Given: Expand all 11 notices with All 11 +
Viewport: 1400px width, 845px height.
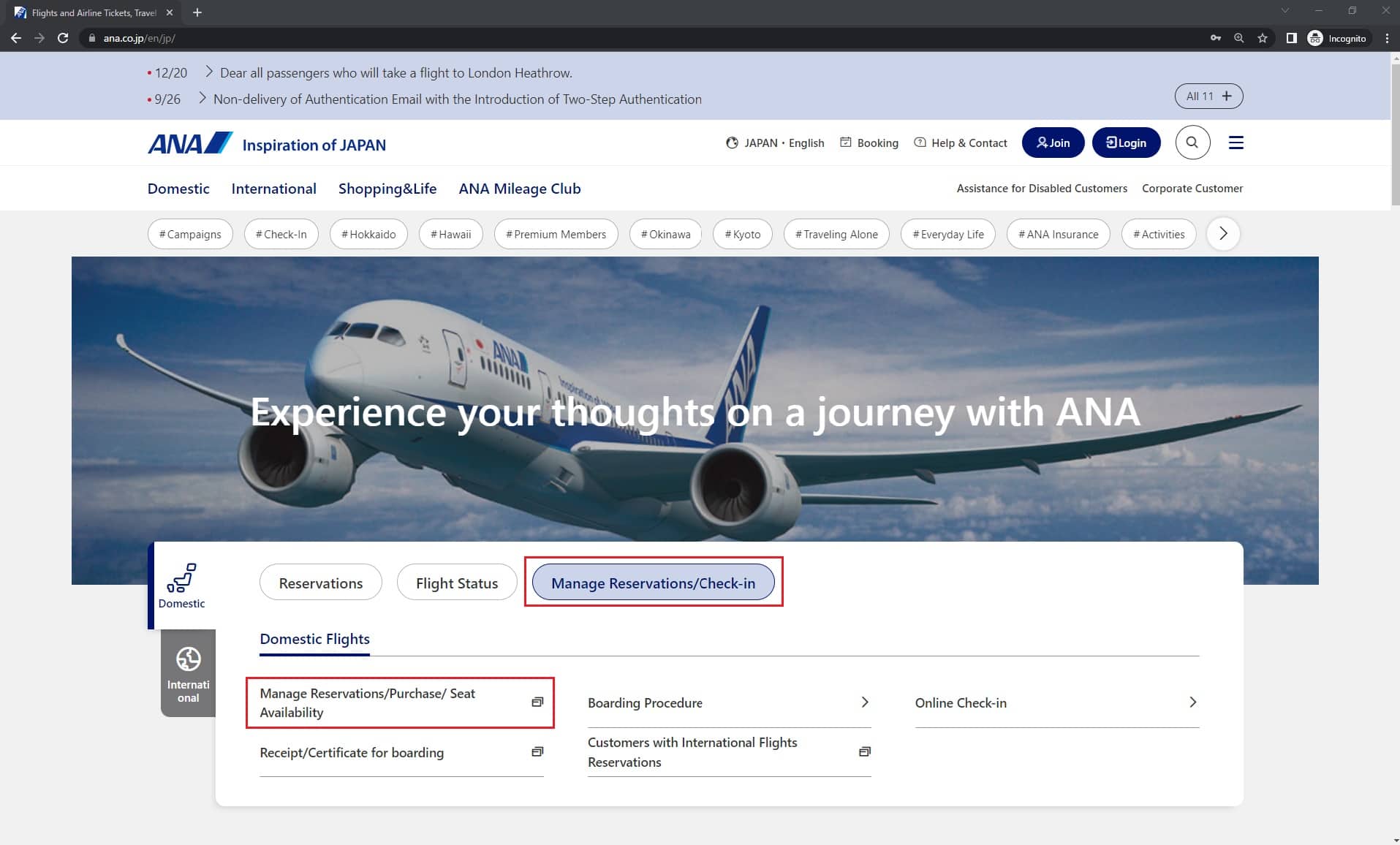Looking at the screenshot, I should point(1208,96).
